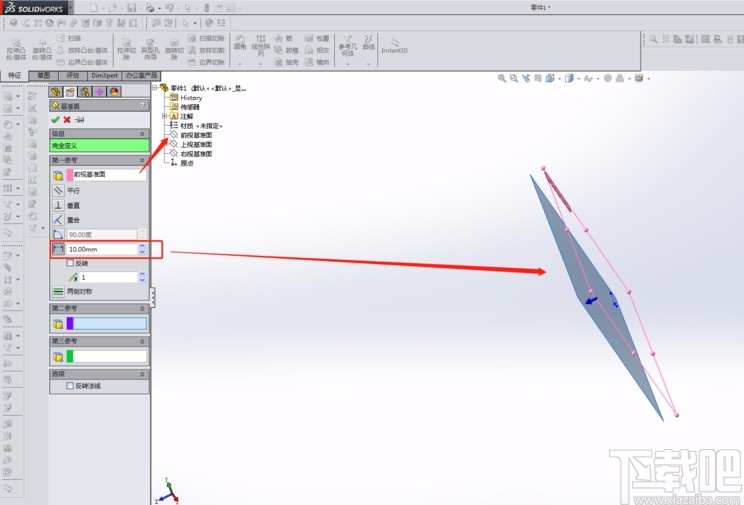Collapse the Options (选项) section
Viewport: 744px width, 505px height.
[x=142, y=374]
